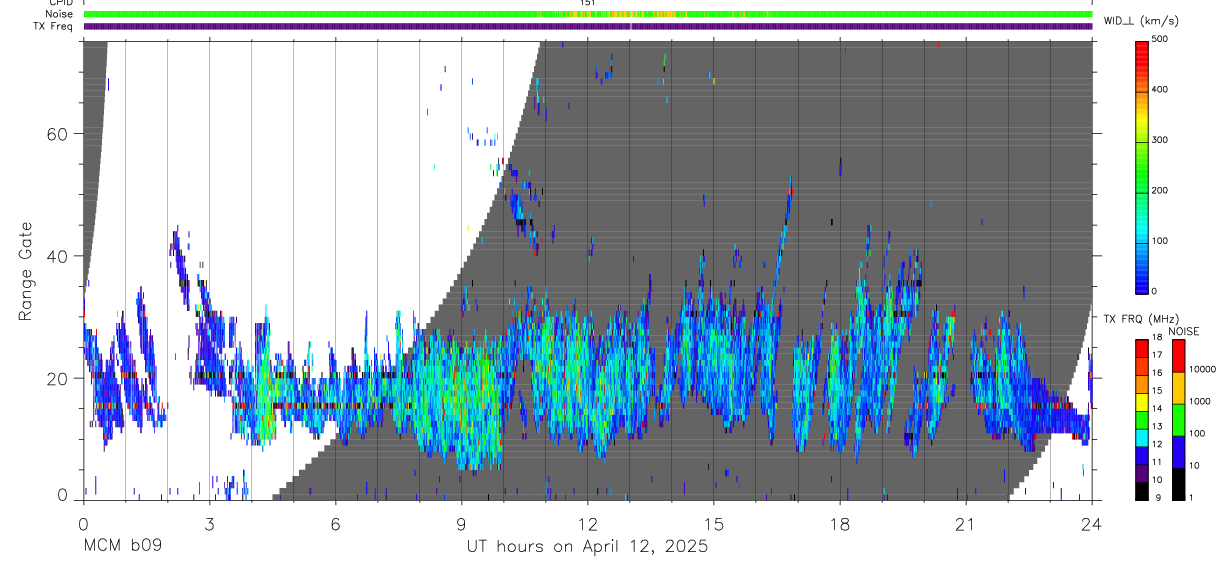The image size is (1228, 567).
Task: Click the yellow swatch in the NOISE legend
Action: click(1180, 388)
